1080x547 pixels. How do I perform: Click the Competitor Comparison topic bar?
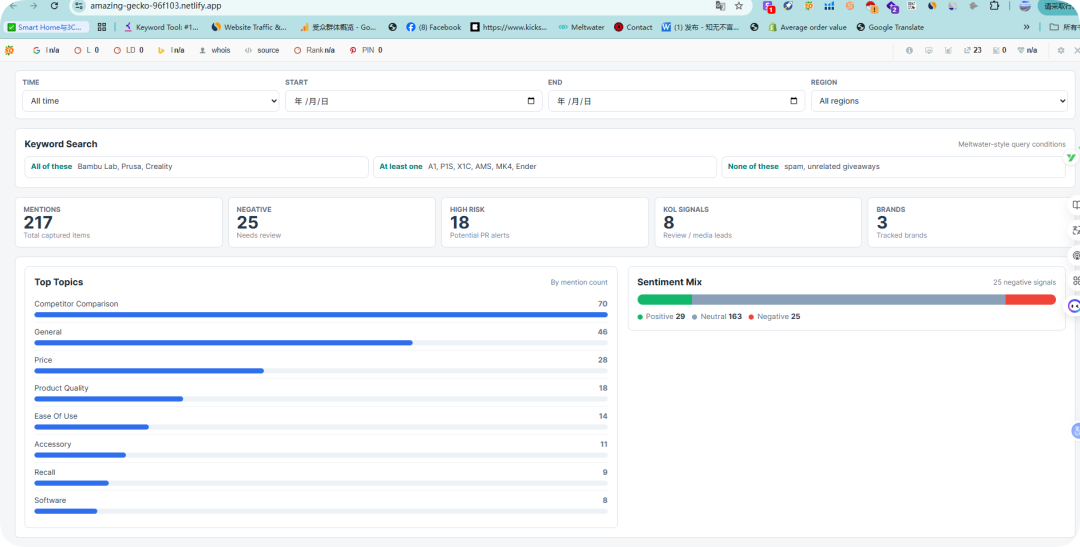coord(321,315)
